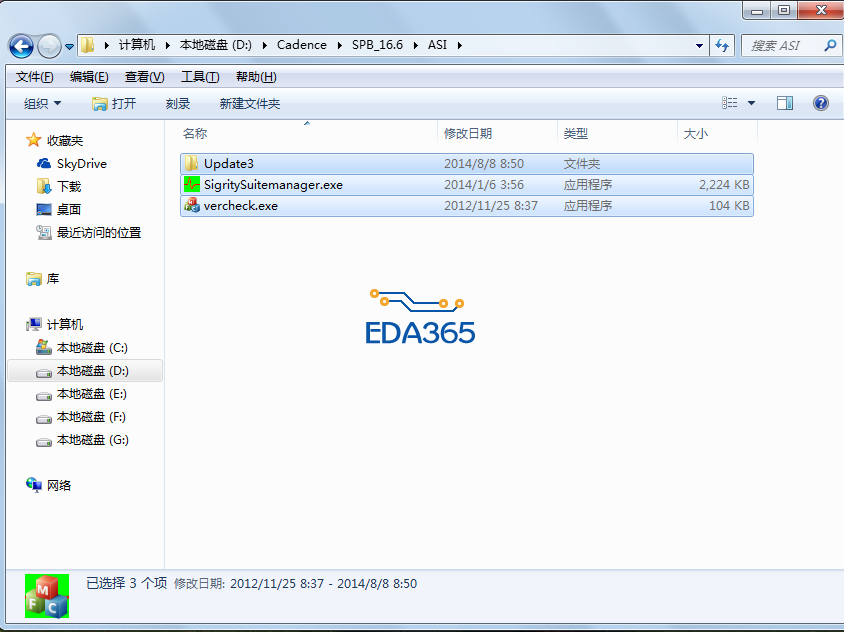Viewport: 844px width, 632px height.
Task: Click the 桌面 monitor icon
Action: (x=44, y=209)
